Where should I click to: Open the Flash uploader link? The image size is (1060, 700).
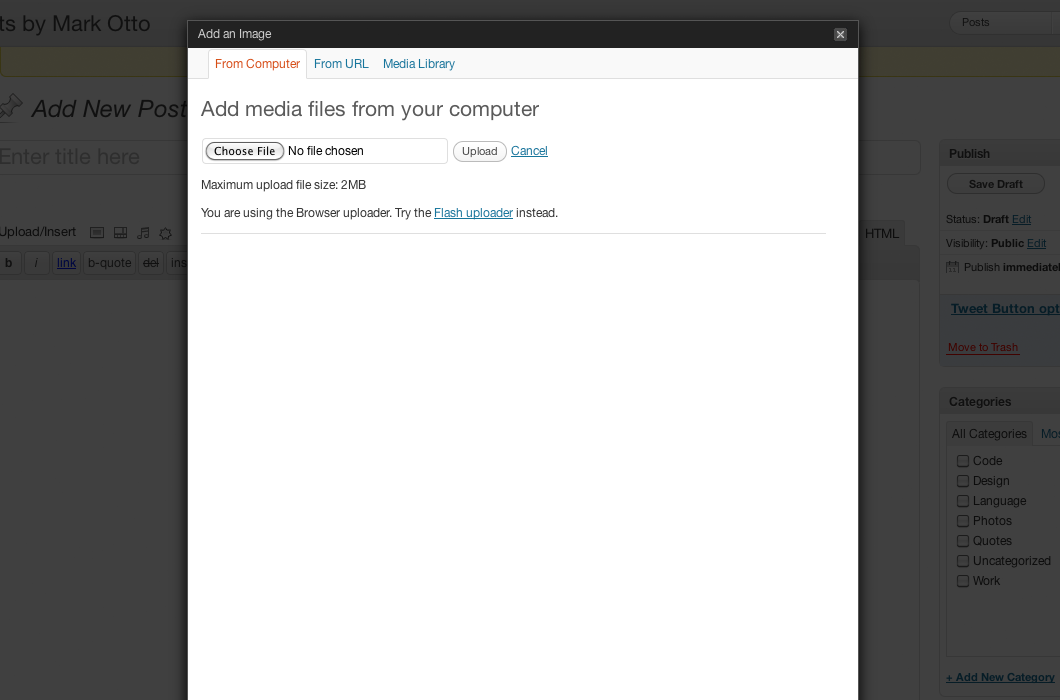(473, 213)
